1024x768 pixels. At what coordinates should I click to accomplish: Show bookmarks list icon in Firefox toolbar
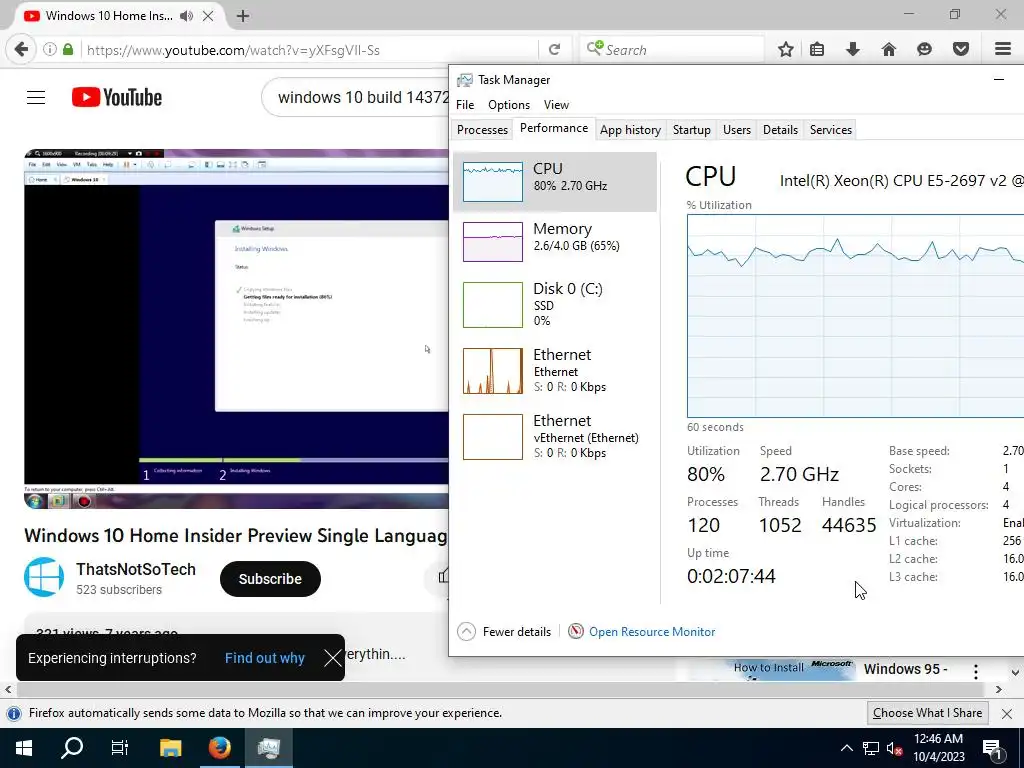(817, 49)
